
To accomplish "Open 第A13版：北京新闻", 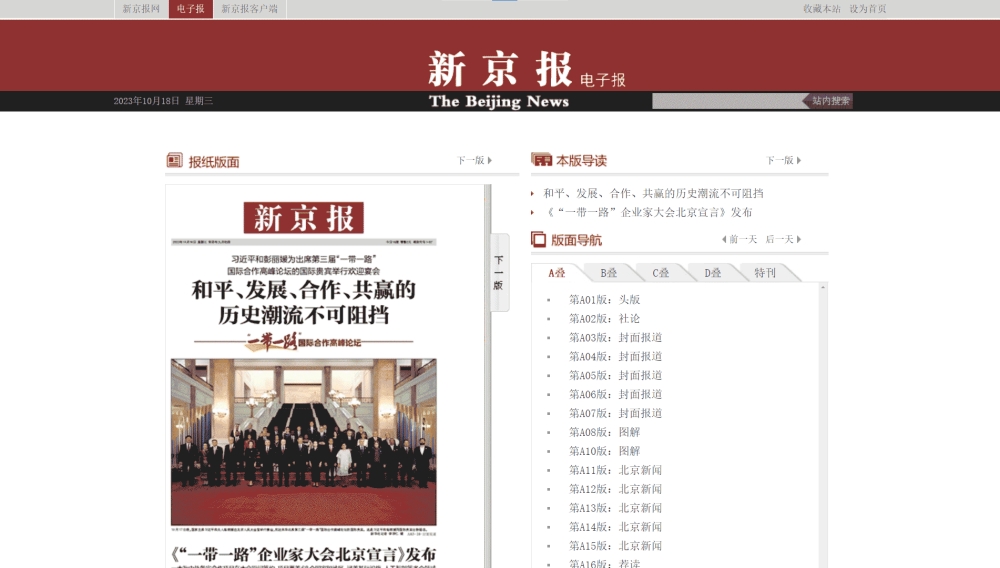I will pos(615,508).
